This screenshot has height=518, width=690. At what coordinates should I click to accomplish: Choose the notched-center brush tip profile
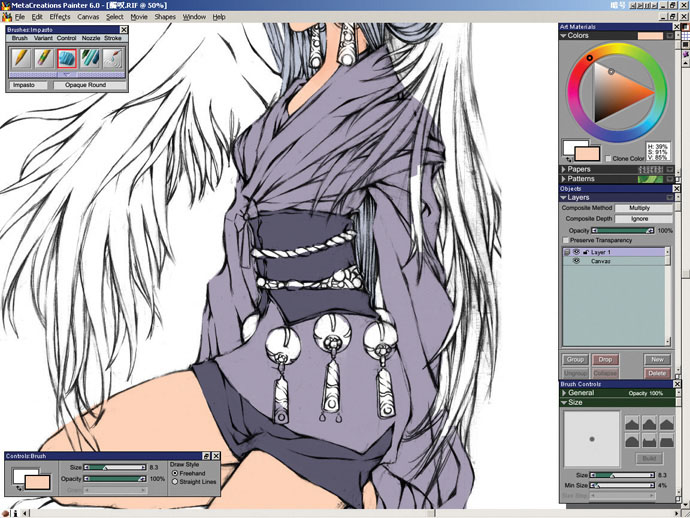650,440
